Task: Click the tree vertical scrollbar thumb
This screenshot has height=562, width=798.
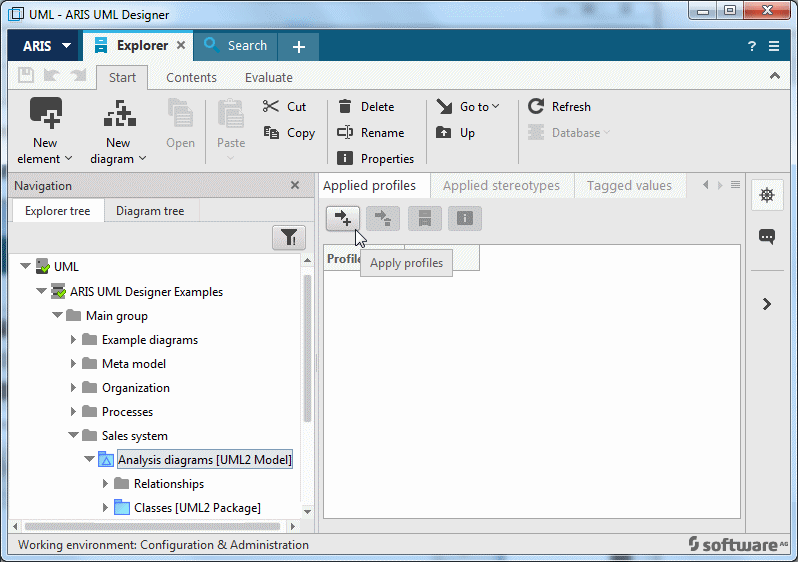Action: [307, 348]
